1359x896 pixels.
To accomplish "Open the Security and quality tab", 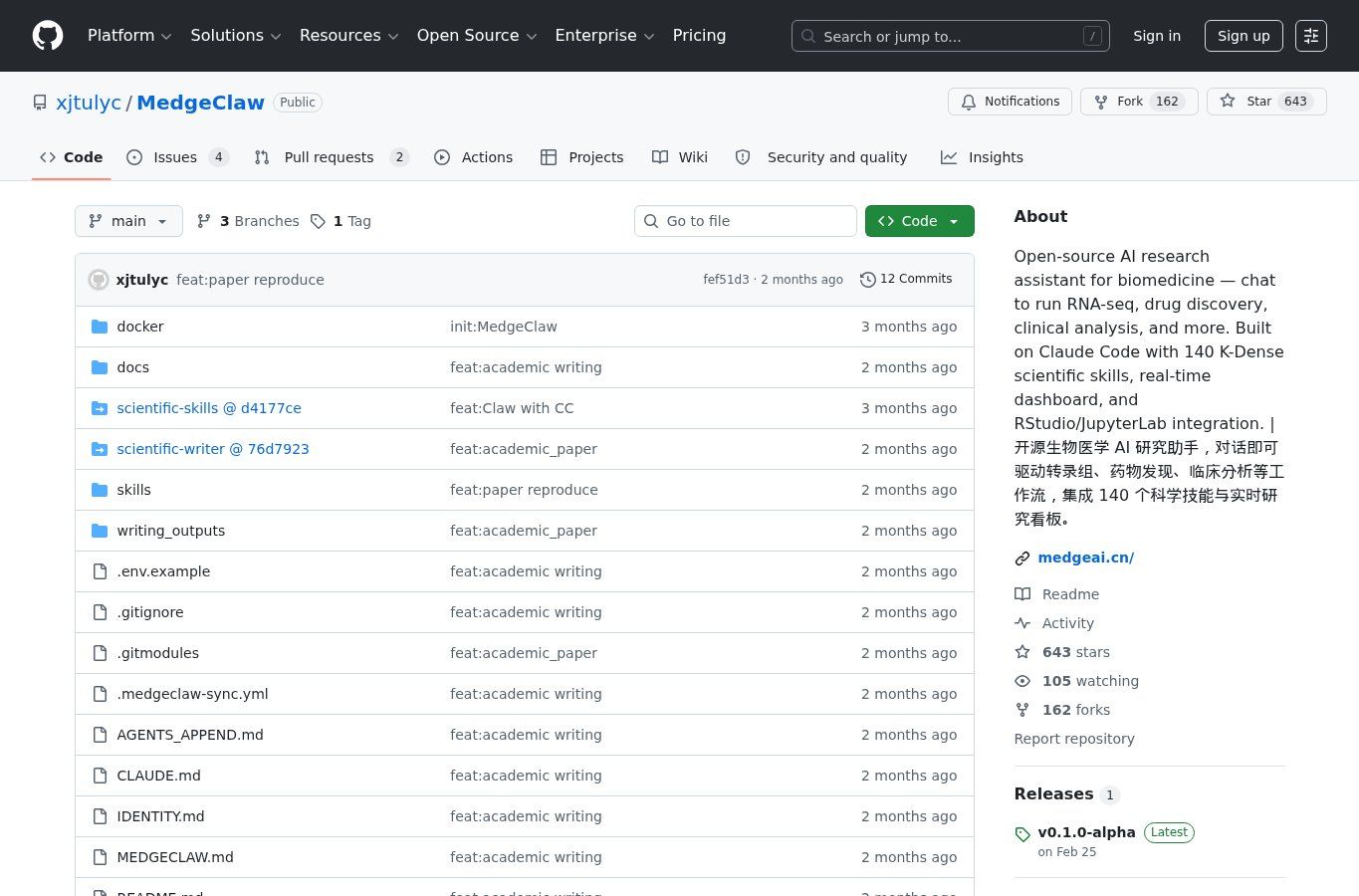I will click(x=821, y=157).
